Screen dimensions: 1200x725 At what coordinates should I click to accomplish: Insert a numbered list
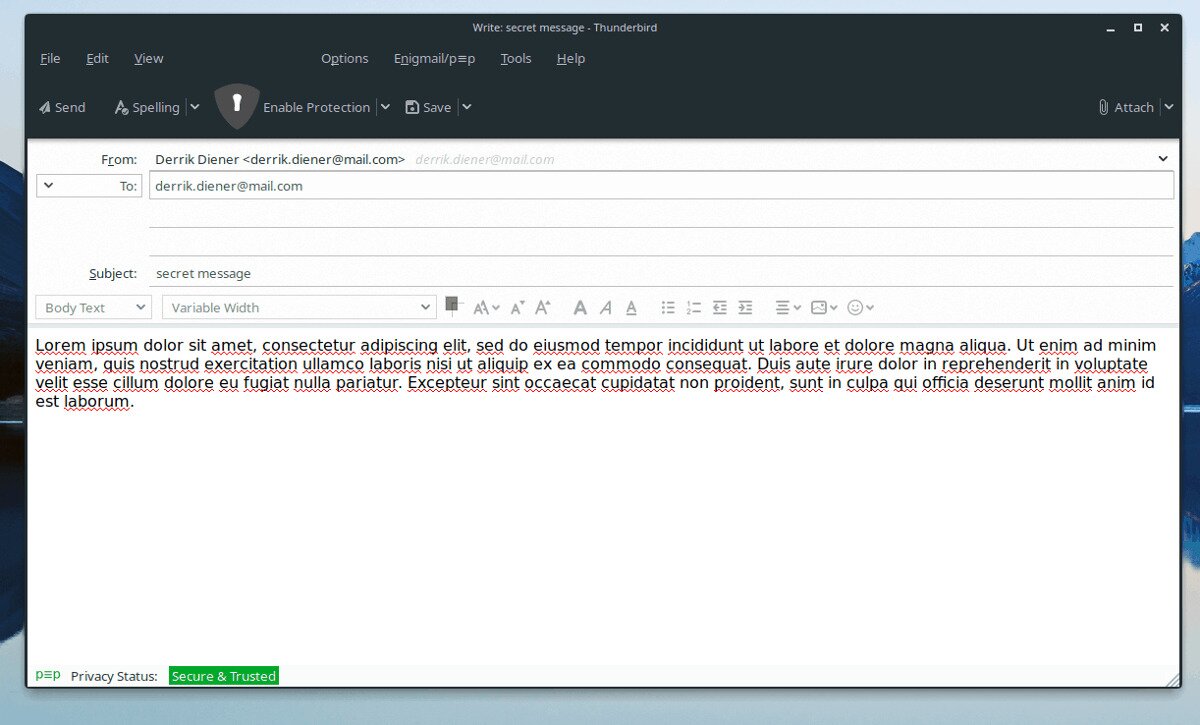click(x=694, y=307)
